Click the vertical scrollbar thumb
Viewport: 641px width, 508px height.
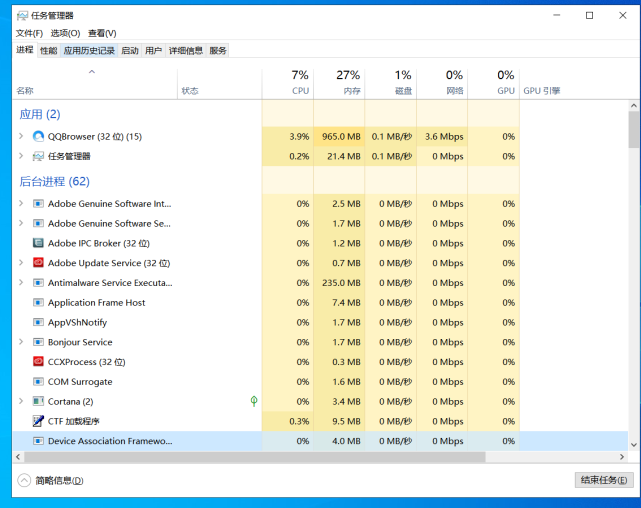pos(634,129)
